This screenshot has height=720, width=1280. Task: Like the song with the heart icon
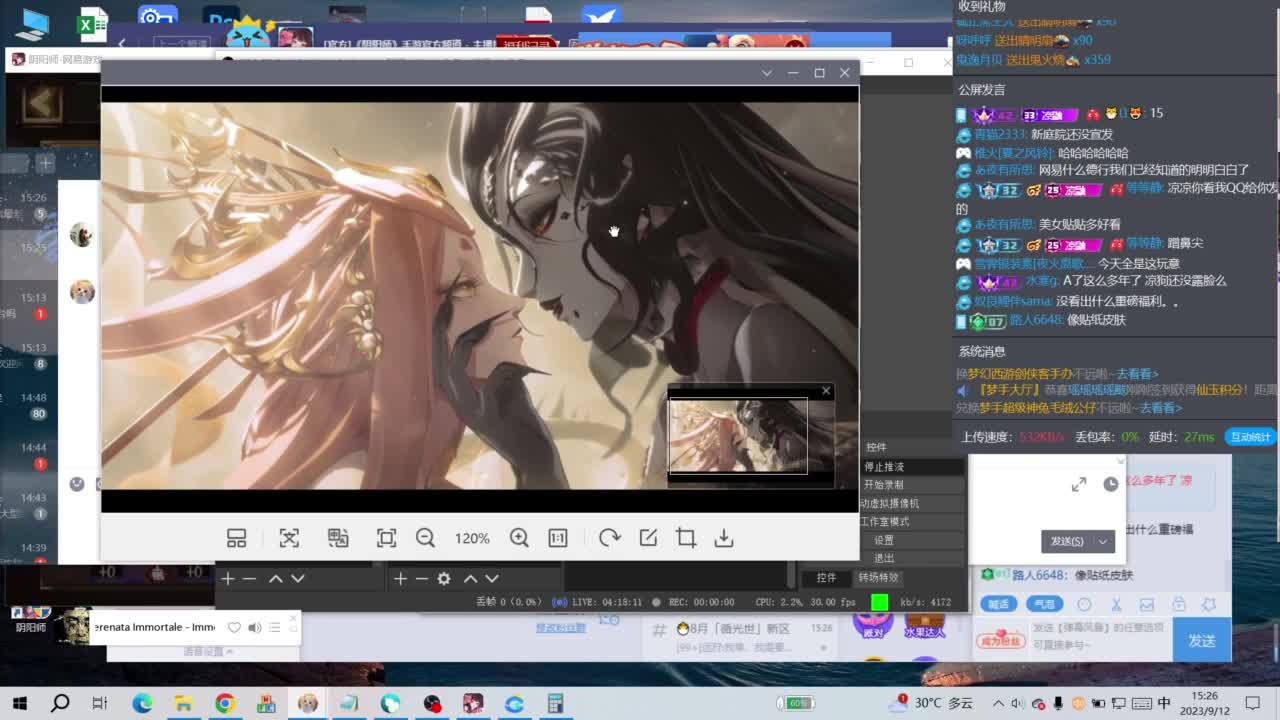coord(234,627)
